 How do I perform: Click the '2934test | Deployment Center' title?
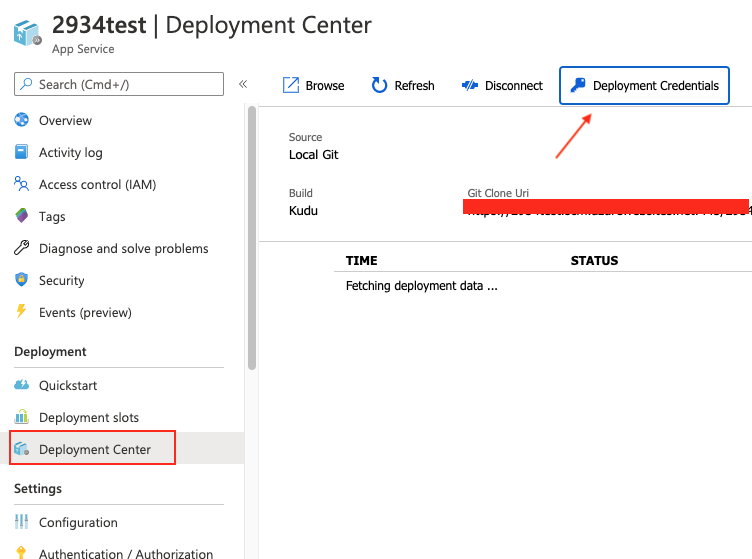click(x=212, y=25)
